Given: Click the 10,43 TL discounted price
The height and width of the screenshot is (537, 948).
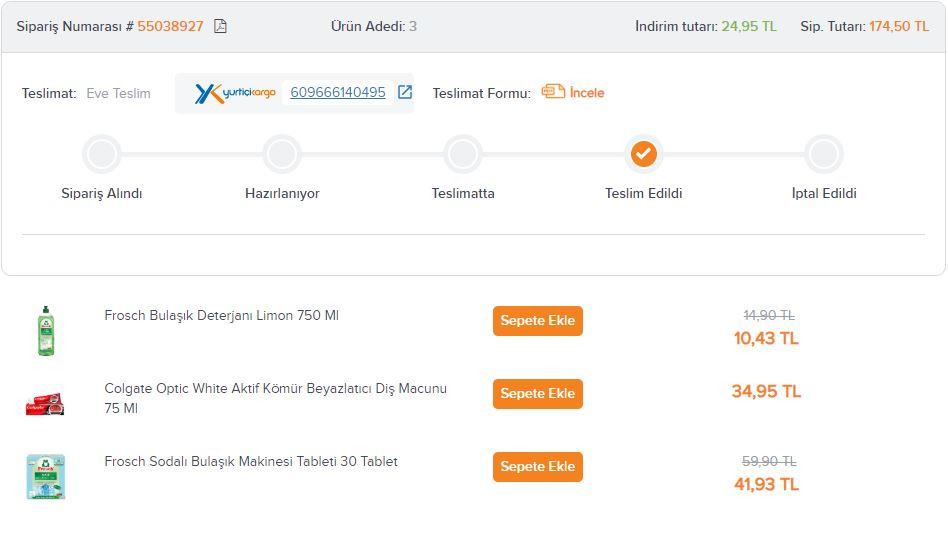Looking at the screenshot, I should tap(766, 338).
